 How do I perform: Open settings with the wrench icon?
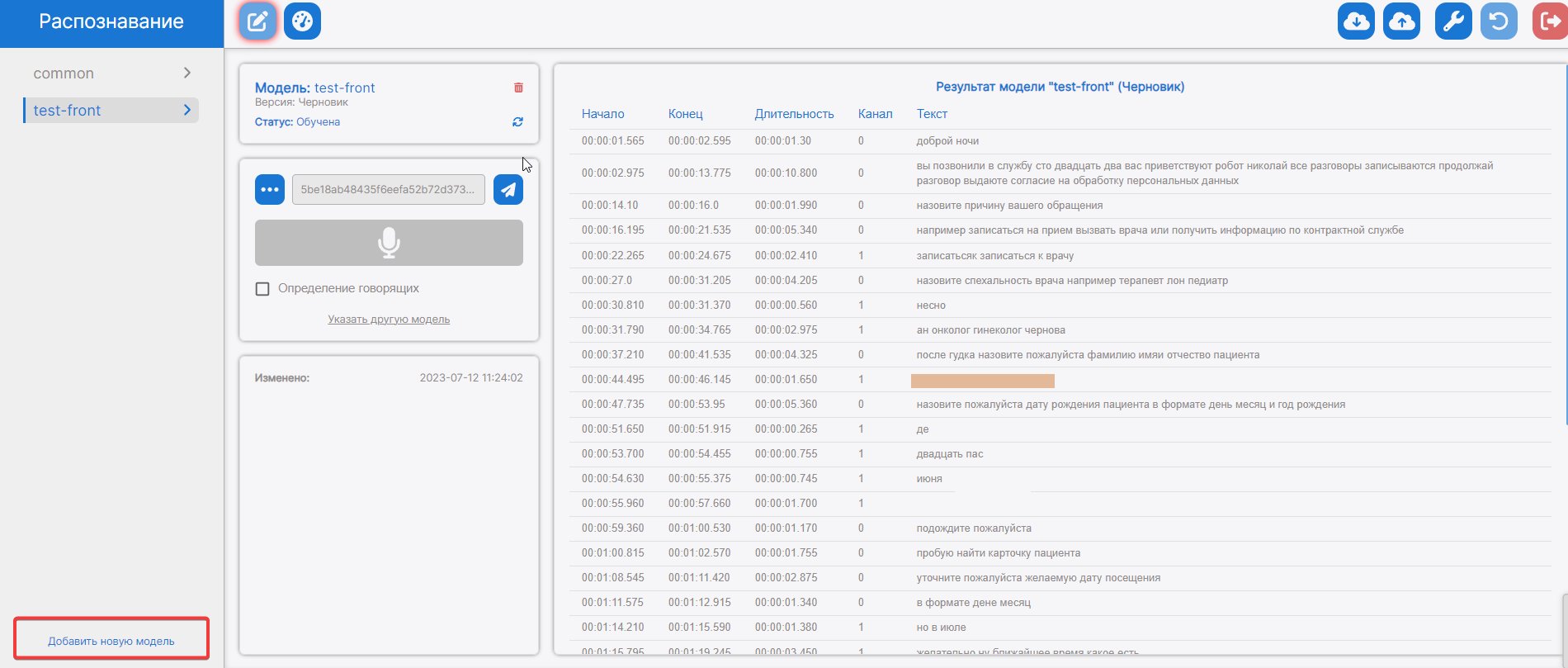pos(1453,21)
